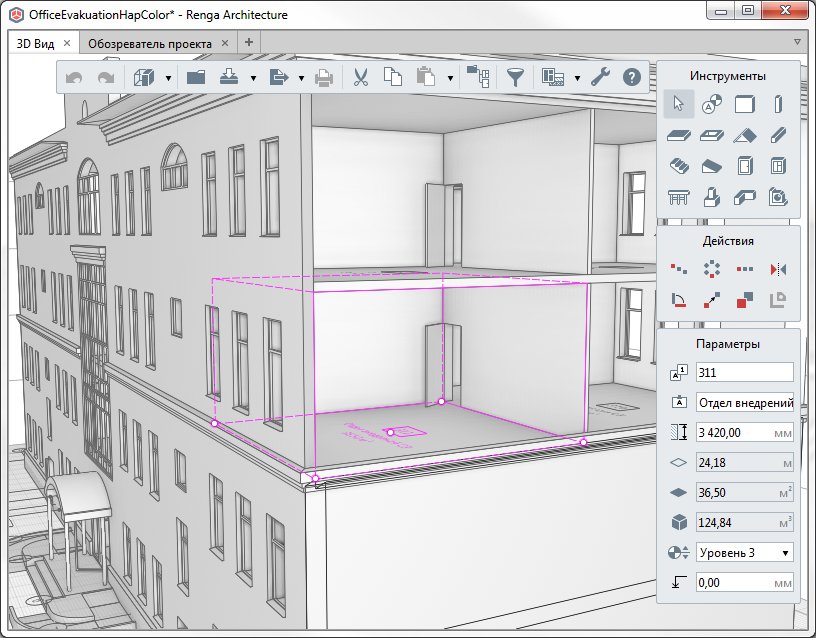Activate the Railing tool

(678, 198)
